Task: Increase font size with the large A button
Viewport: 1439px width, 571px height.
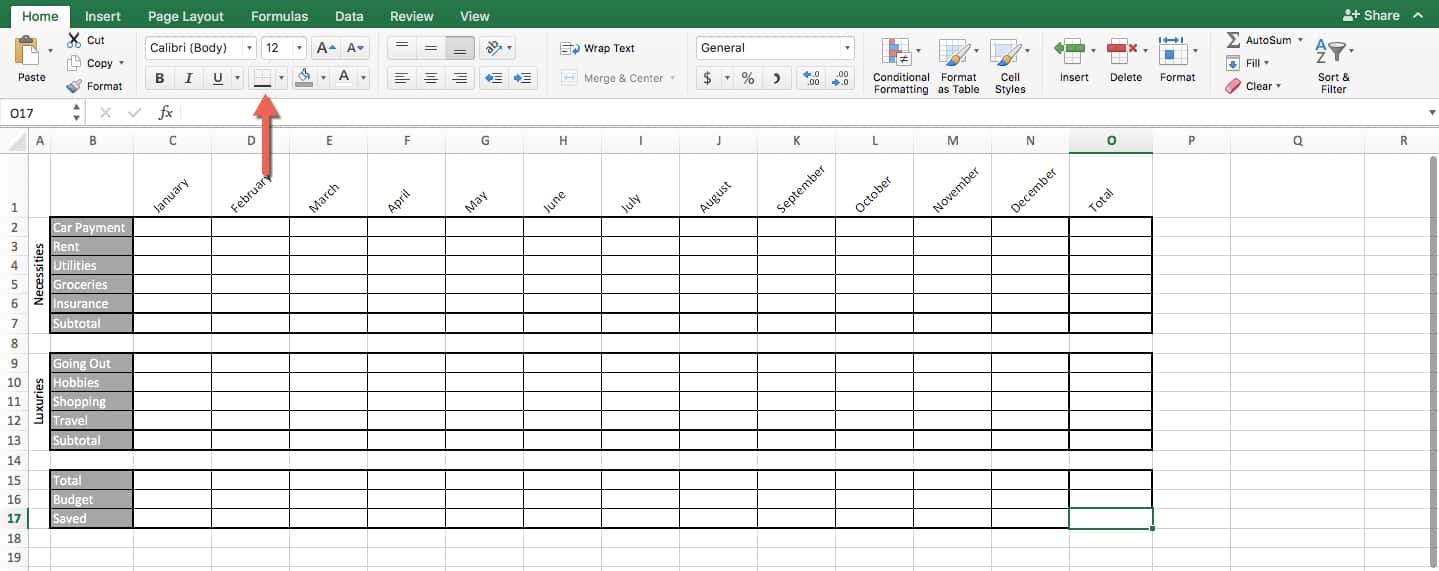Action: pos(322,48)
